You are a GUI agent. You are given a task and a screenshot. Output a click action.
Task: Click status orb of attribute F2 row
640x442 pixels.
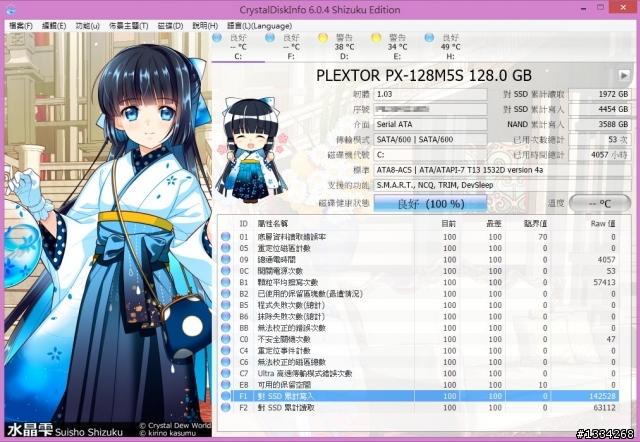(225, 407)
